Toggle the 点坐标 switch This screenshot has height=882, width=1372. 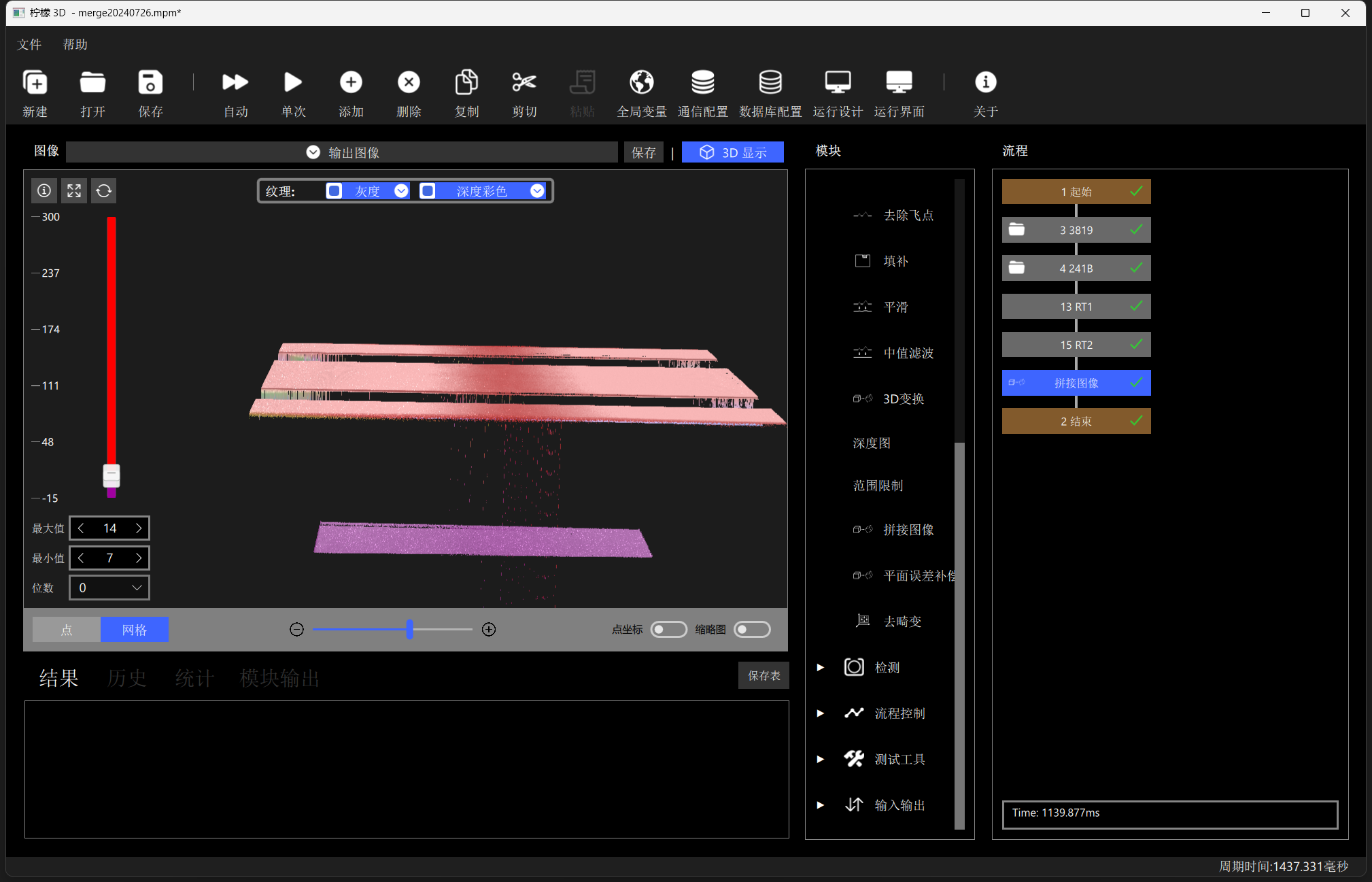click(668, 629)
